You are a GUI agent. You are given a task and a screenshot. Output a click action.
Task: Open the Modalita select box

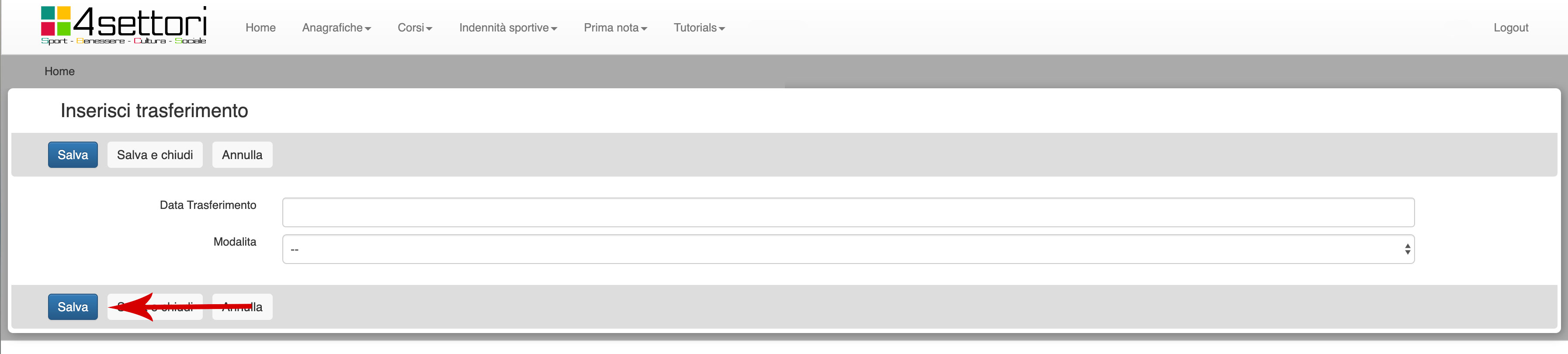pos(848,250)
